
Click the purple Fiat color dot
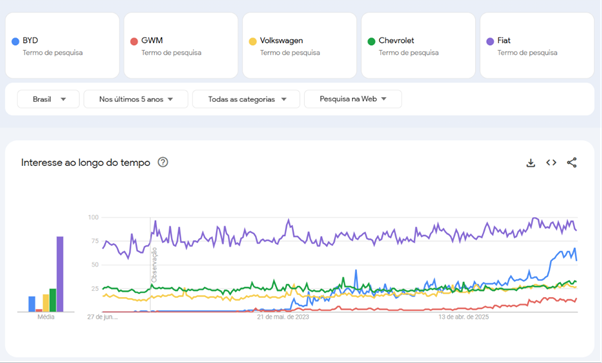tap(490, 41)
